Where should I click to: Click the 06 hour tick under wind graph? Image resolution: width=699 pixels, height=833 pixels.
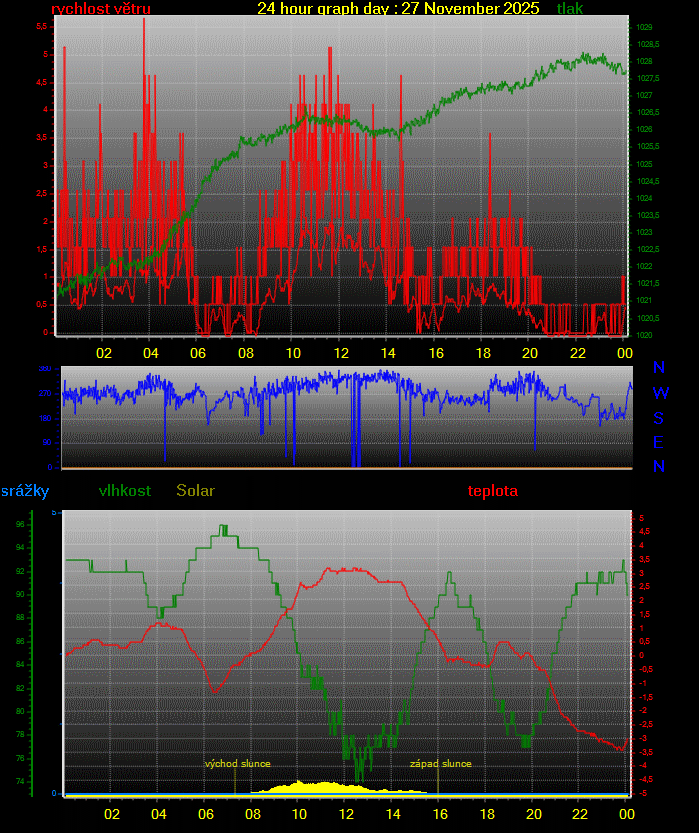point(197,353)
